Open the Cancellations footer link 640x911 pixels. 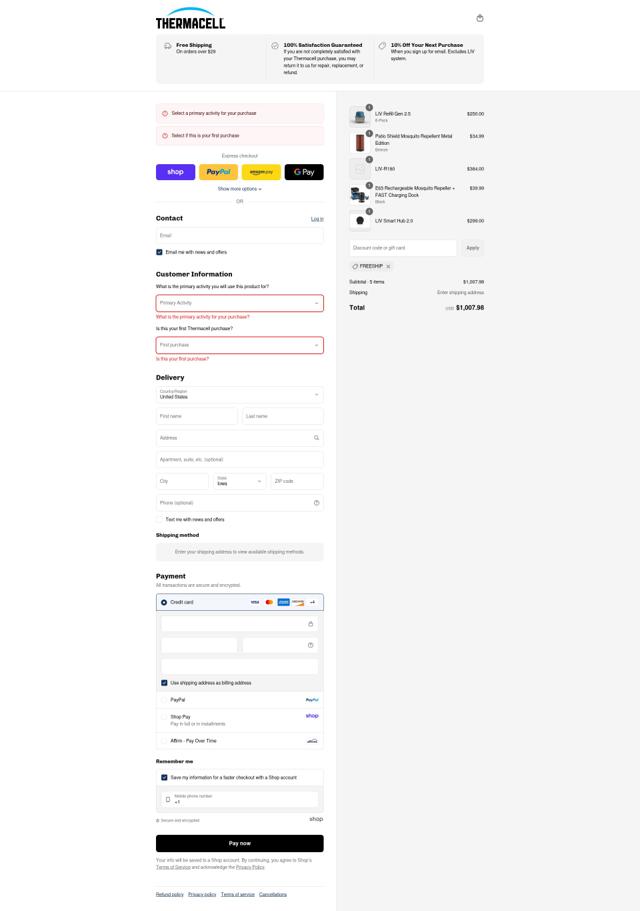point(273,894)
